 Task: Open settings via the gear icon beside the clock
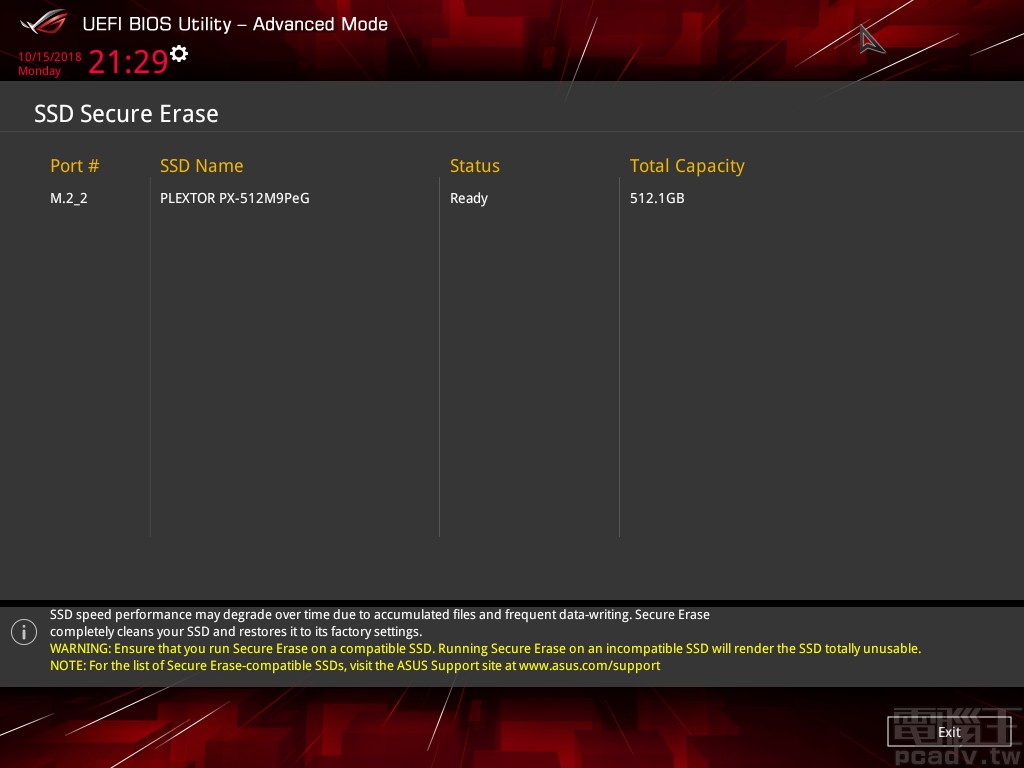tap(178, 54)
